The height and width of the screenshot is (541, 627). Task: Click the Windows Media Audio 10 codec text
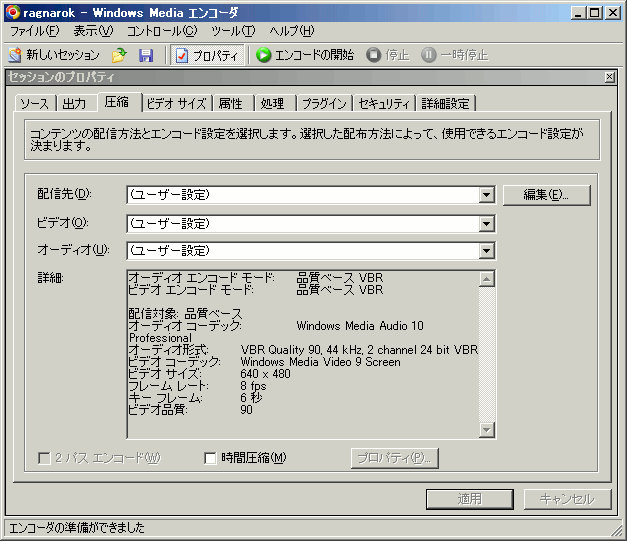tap(360, 326)
